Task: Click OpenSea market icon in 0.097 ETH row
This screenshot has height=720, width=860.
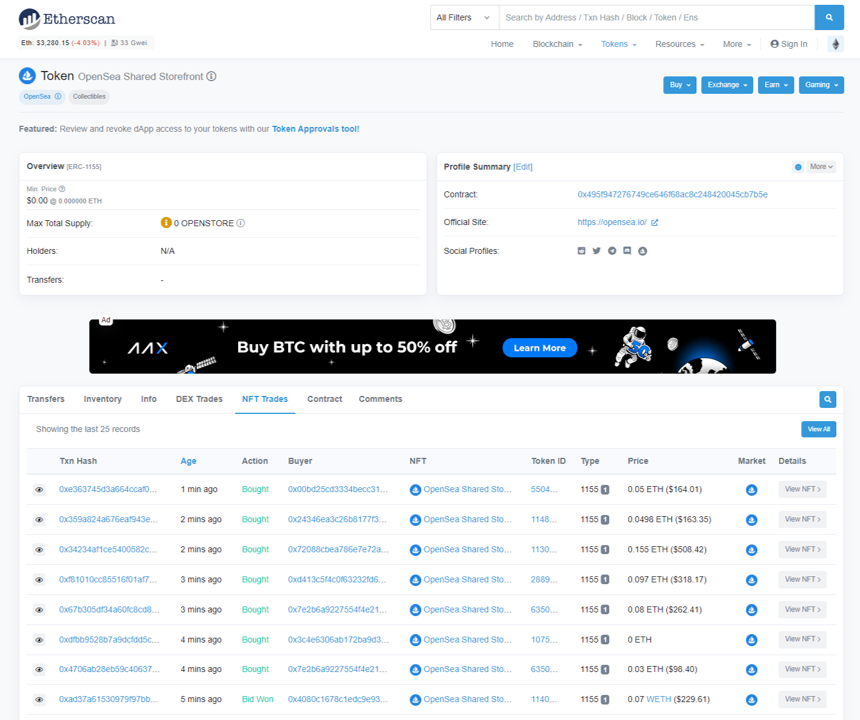Action: tap(751, 580)
